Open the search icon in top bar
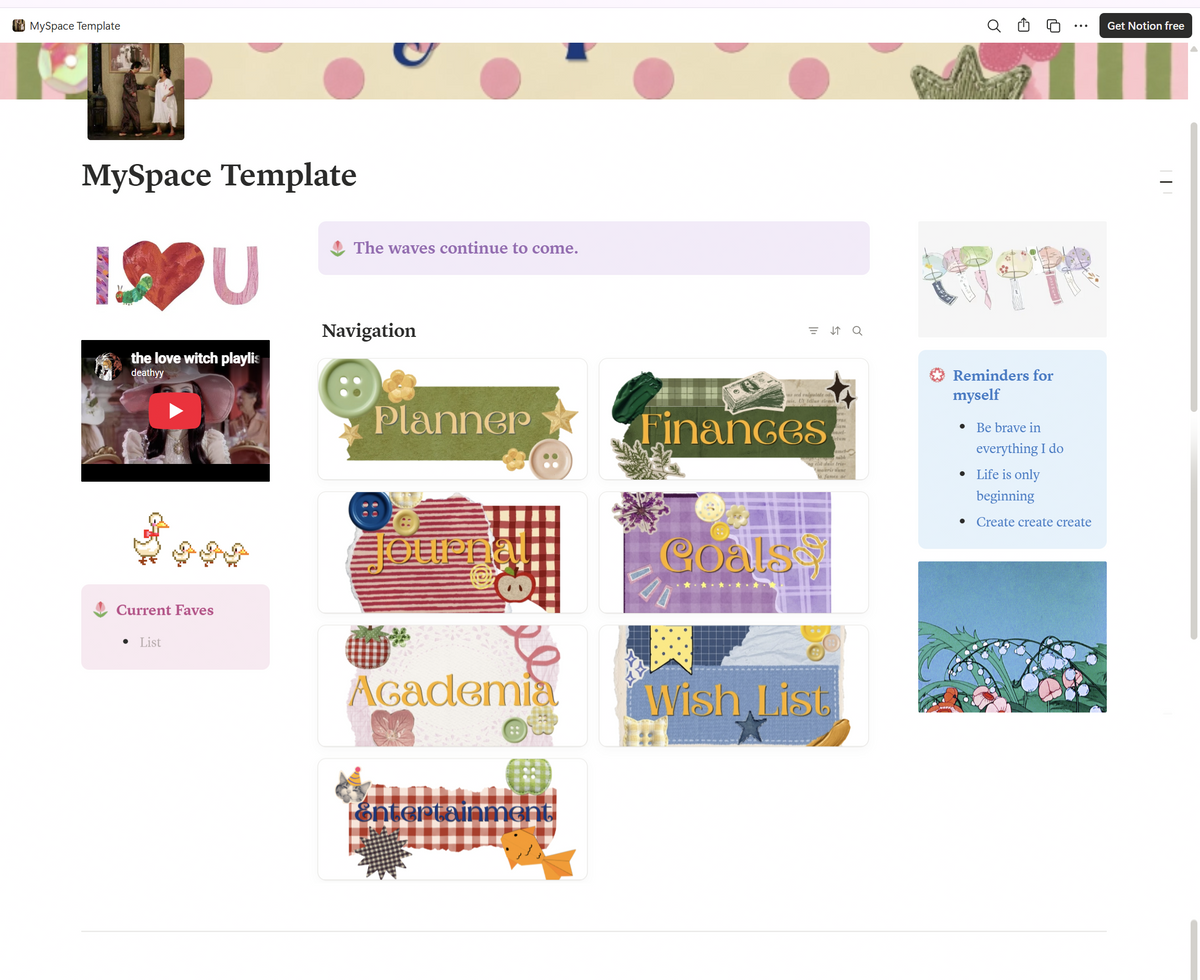 click(994, 26)
